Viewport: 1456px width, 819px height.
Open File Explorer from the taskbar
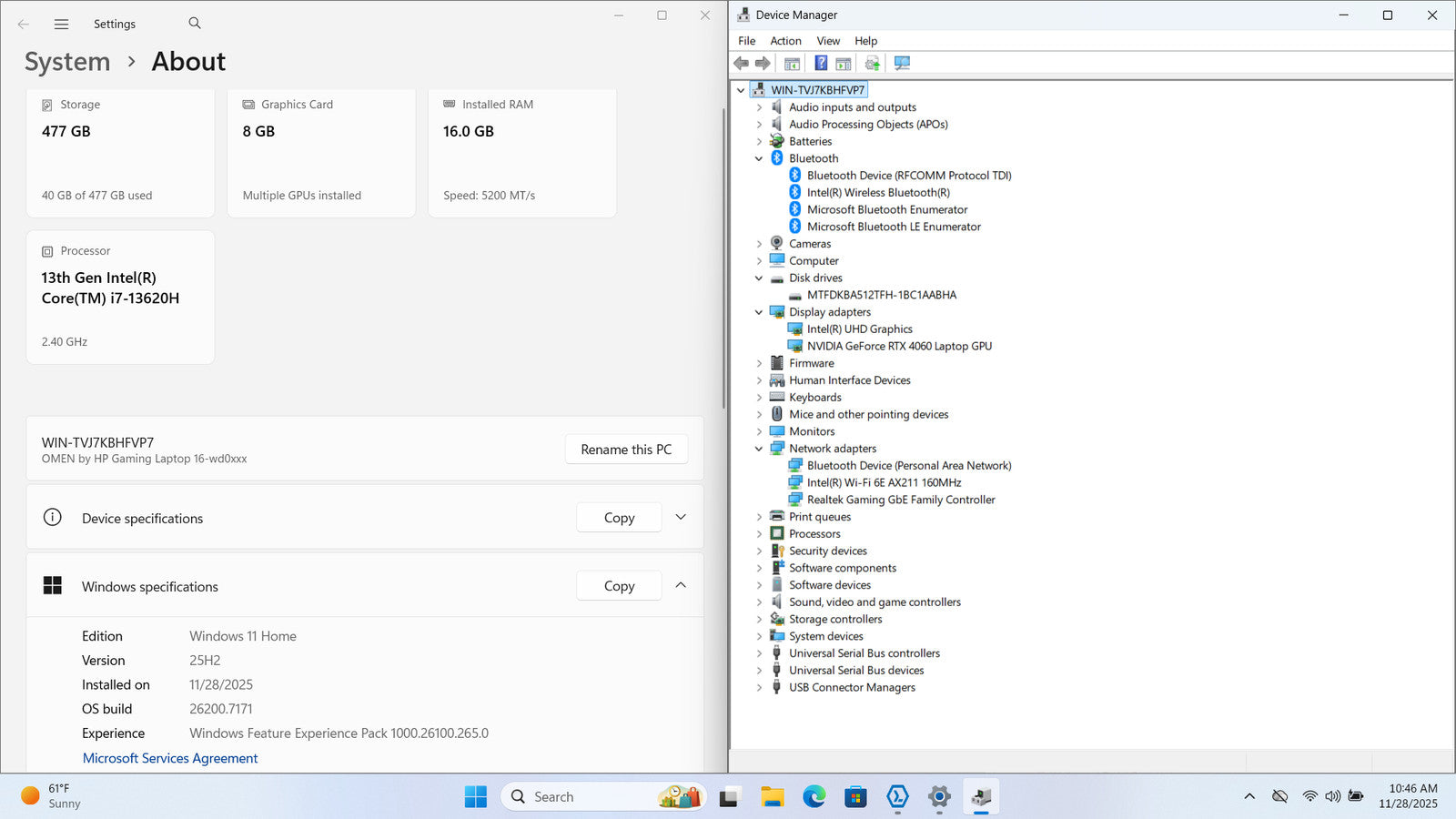point(773,797)
